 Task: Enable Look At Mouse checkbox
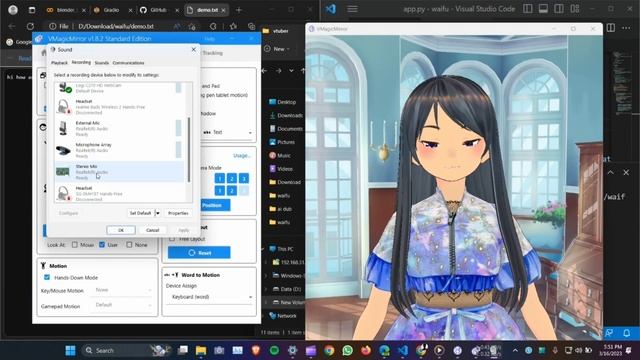pyautogui.click(x=75, y=245)
